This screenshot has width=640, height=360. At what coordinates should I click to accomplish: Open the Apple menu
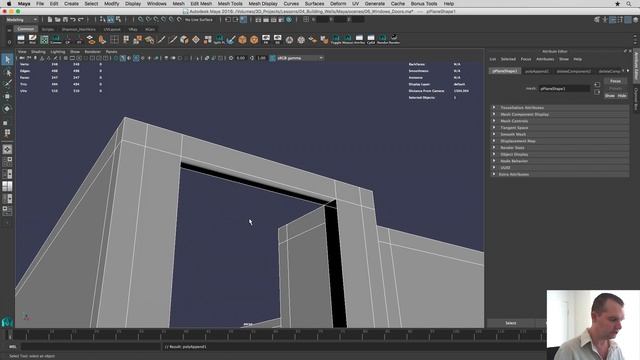tap(9, 4)
